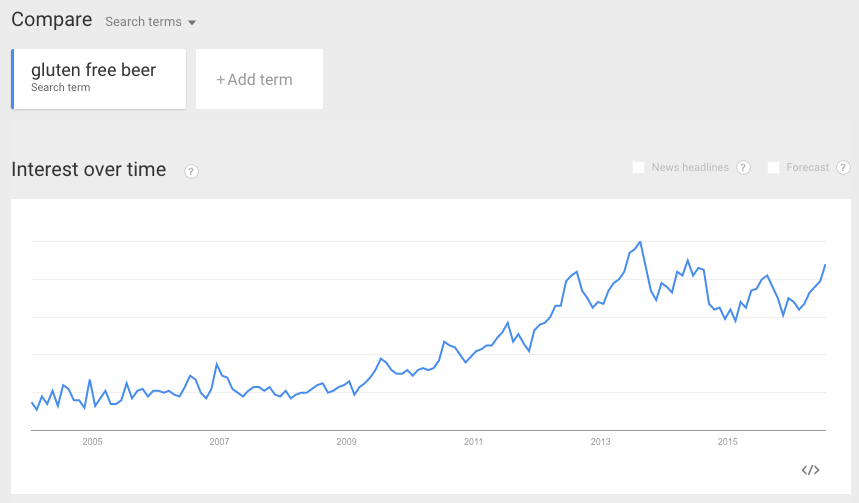Click help icon beside Forecast
The width and height of the screenshot is (859, 503).
843,168
